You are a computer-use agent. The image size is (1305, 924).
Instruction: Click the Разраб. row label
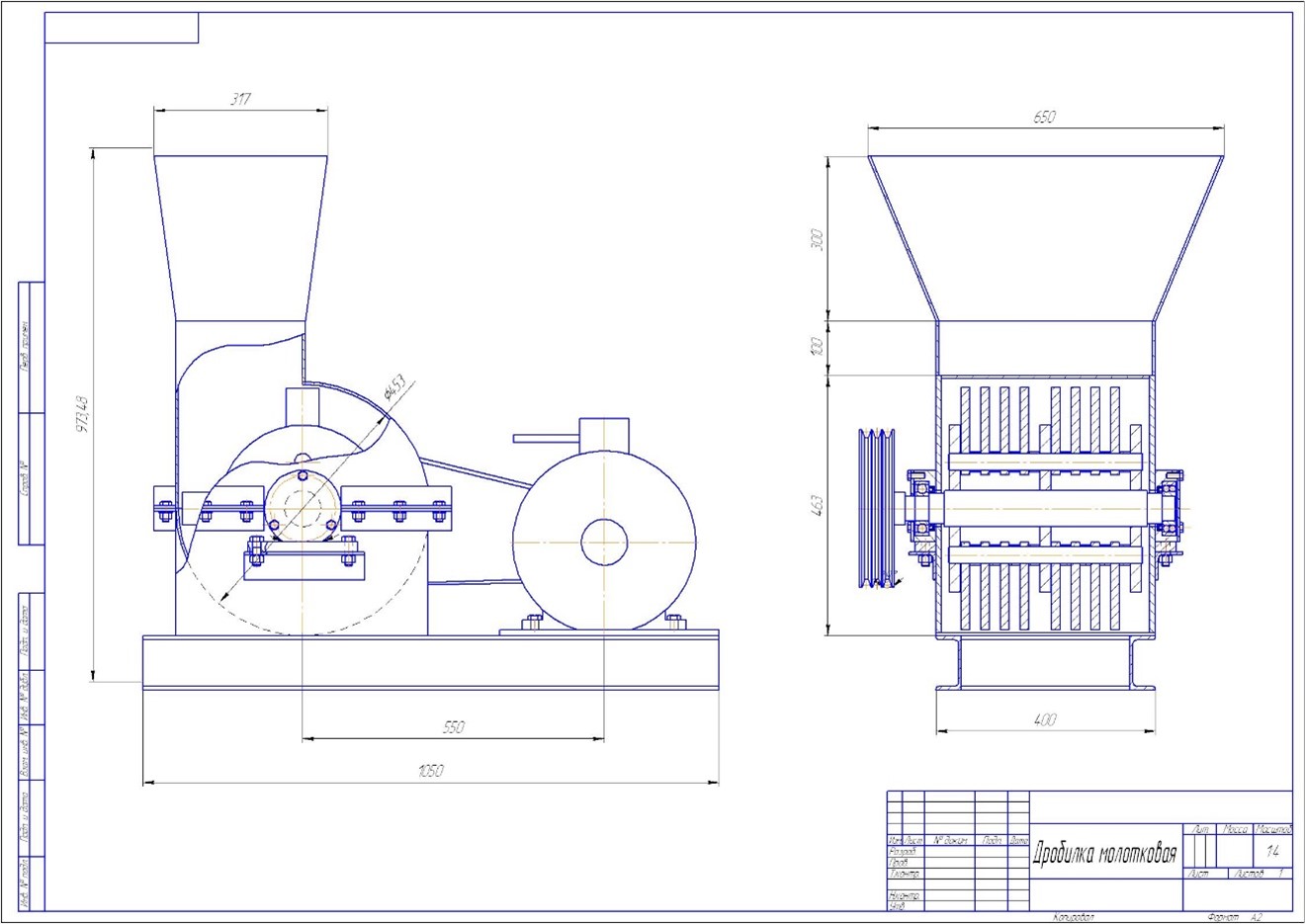pos(904,851)
